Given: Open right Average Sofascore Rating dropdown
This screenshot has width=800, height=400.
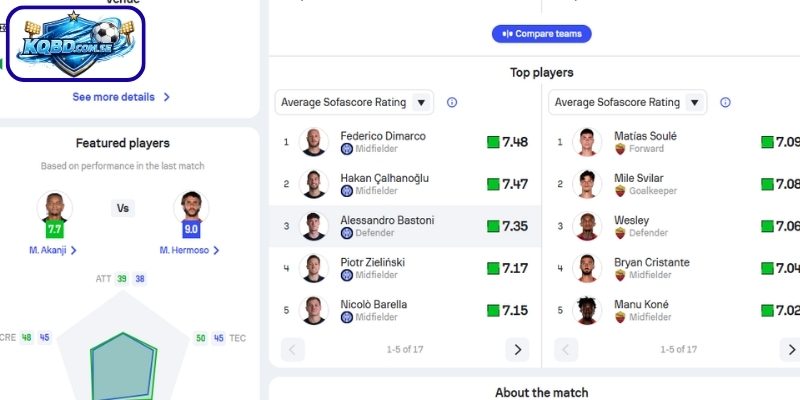Looking at the screenshot, I should click(627, 102).
